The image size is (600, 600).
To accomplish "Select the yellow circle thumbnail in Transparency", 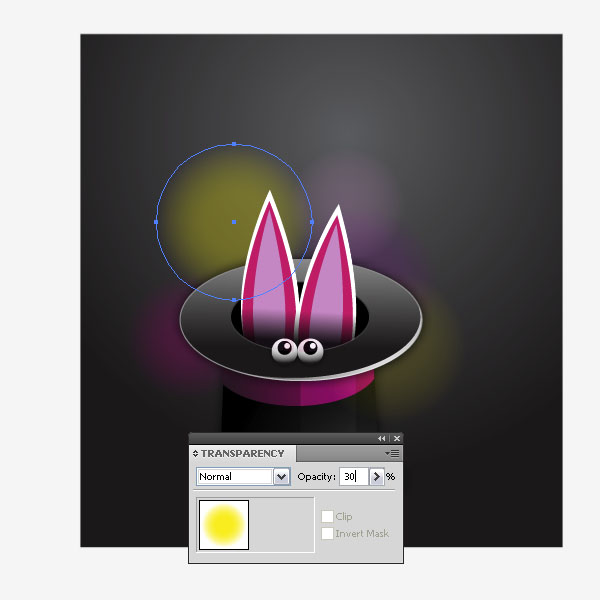I will click(224, 525).
